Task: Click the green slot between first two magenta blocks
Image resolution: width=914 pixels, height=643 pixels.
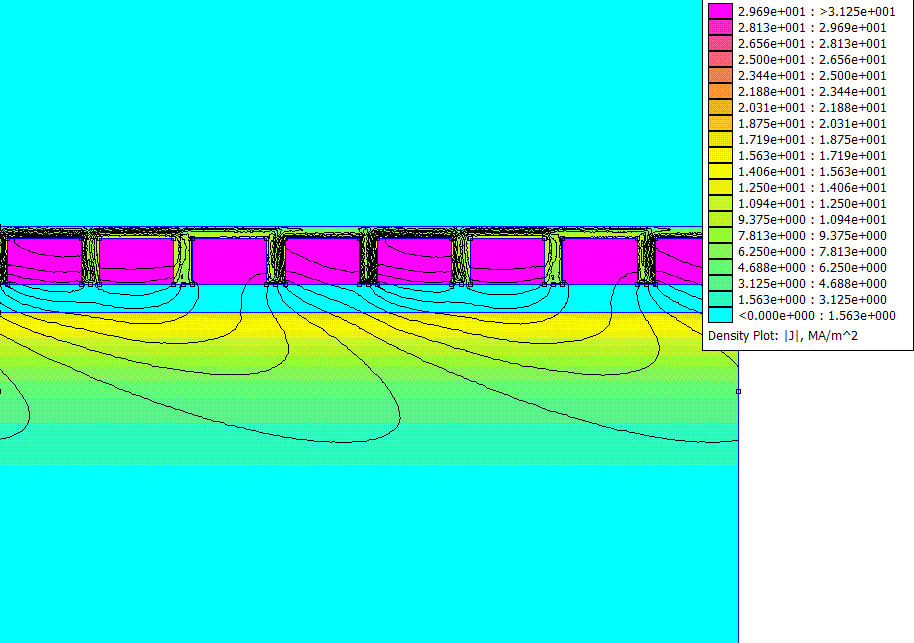Action: (x=91, y=258)
